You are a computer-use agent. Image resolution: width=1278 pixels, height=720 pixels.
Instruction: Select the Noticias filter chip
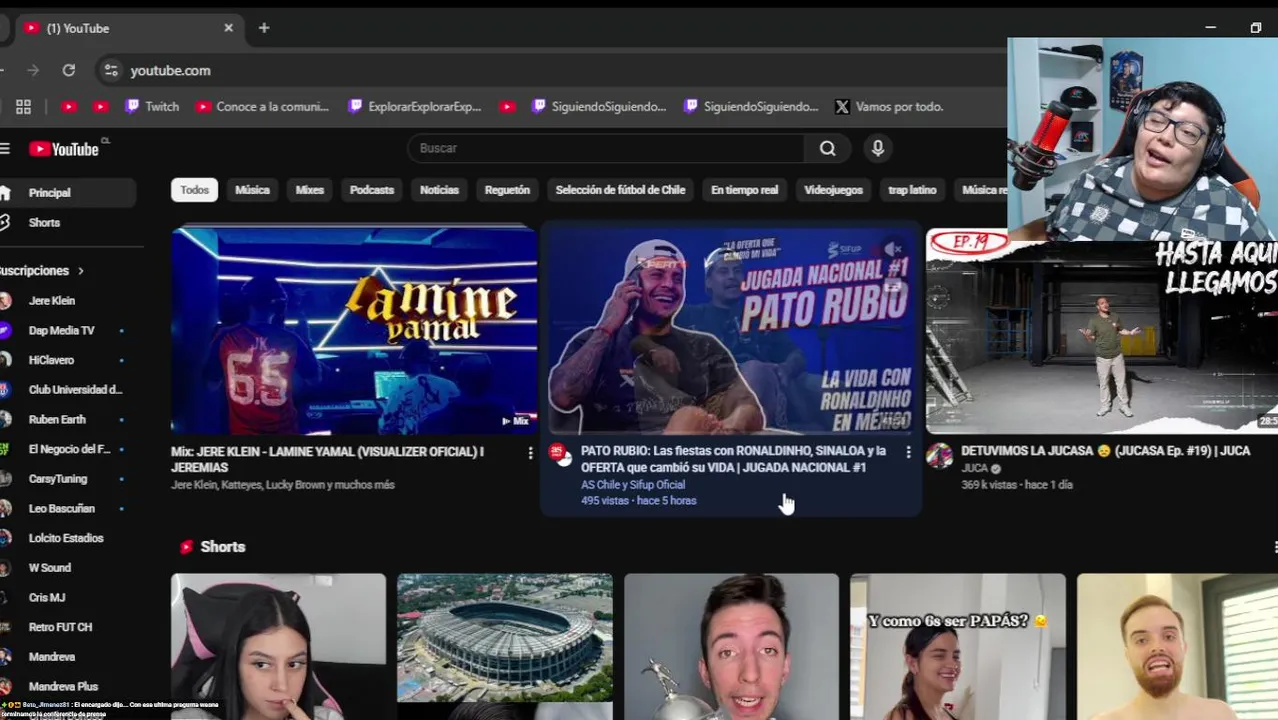[x=439, y=190]
